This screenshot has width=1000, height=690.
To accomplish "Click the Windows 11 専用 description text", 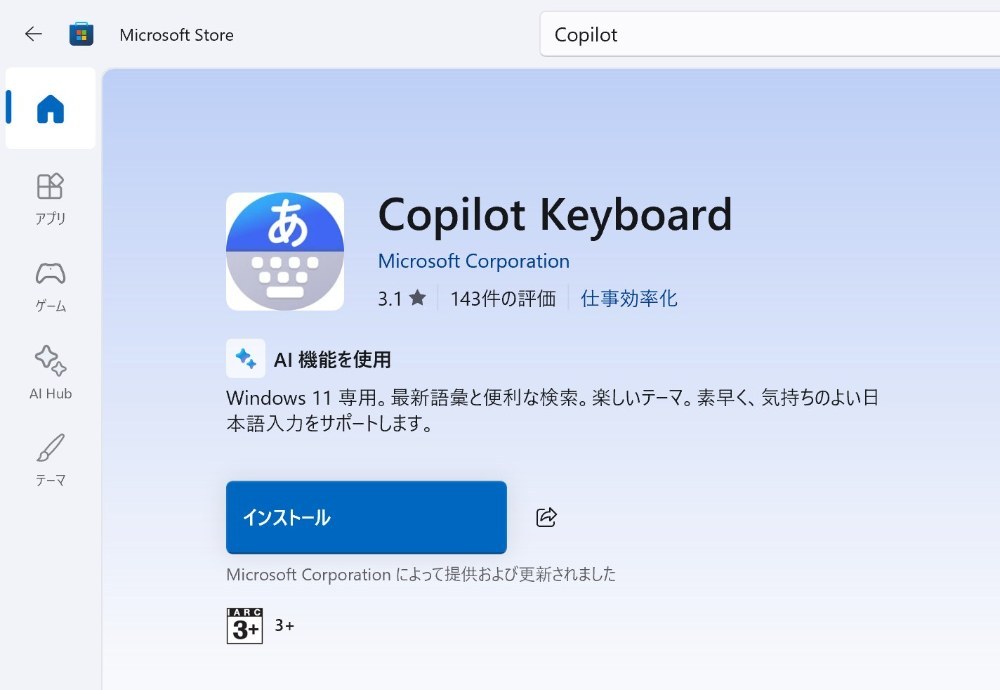I will tap(552, 411).
